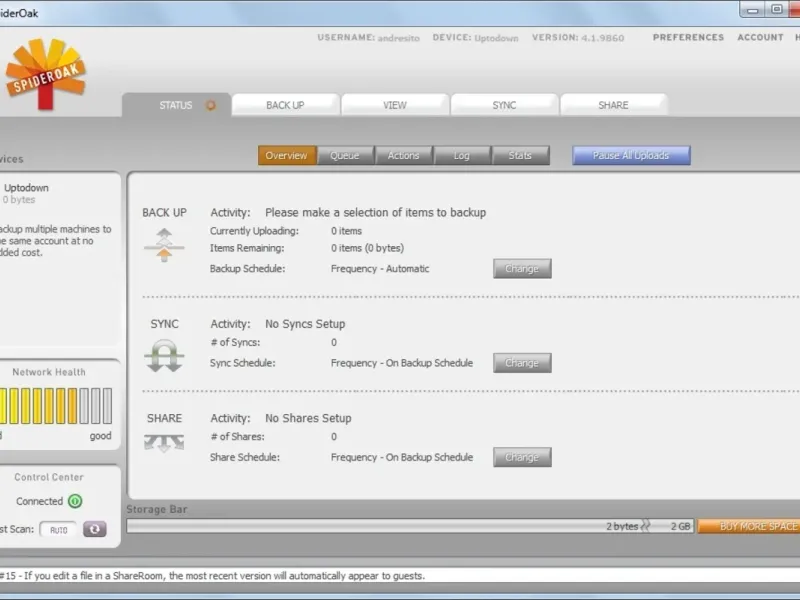The width and height of the screenshot is (800, 600).
Task: Click the tip text about ShareRoom
Action: tap(212, 576)
